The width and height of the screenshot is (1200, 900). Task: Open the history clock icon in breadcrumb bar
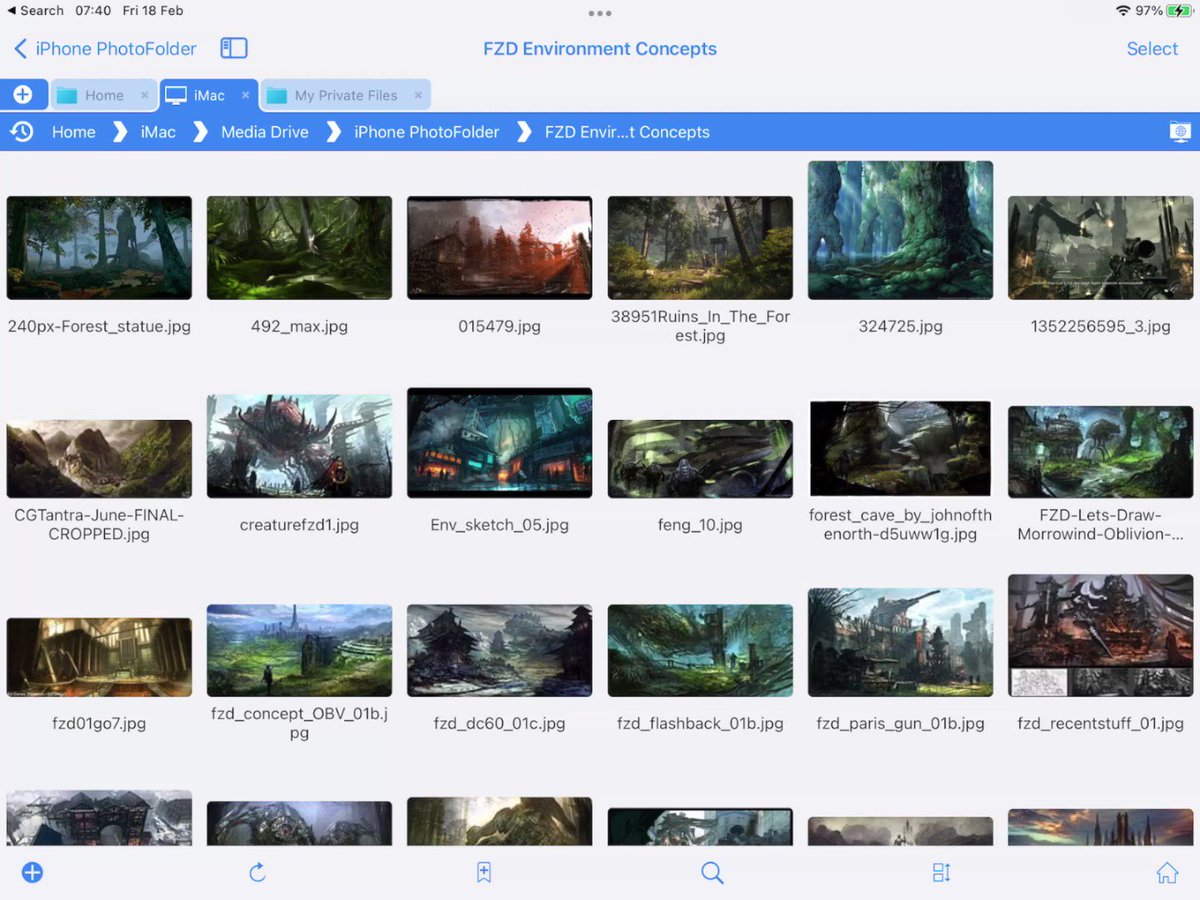[x=22, y=132]
